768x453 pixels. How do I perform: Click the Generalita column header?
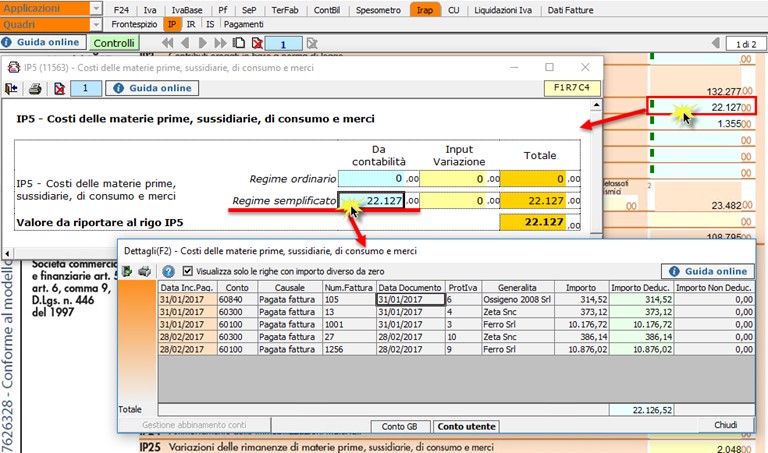click(x=517, y=287)
